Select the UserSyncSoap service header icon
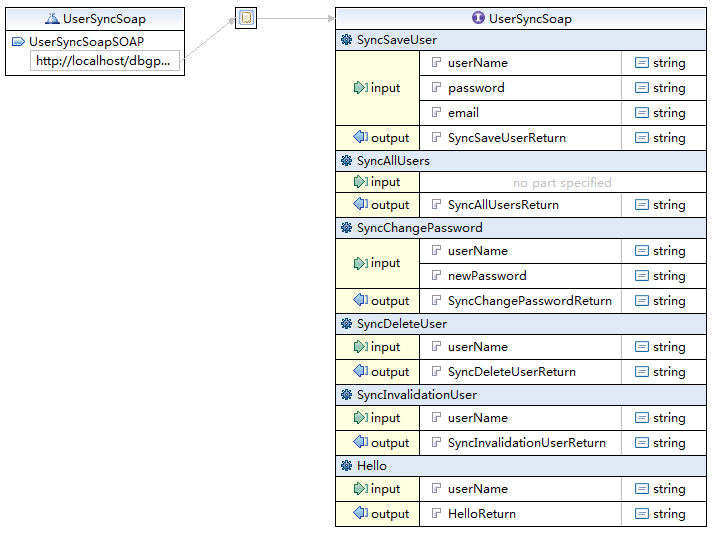Image resolution: width=713 pixels, height=534 pixels. pos(52,19)
